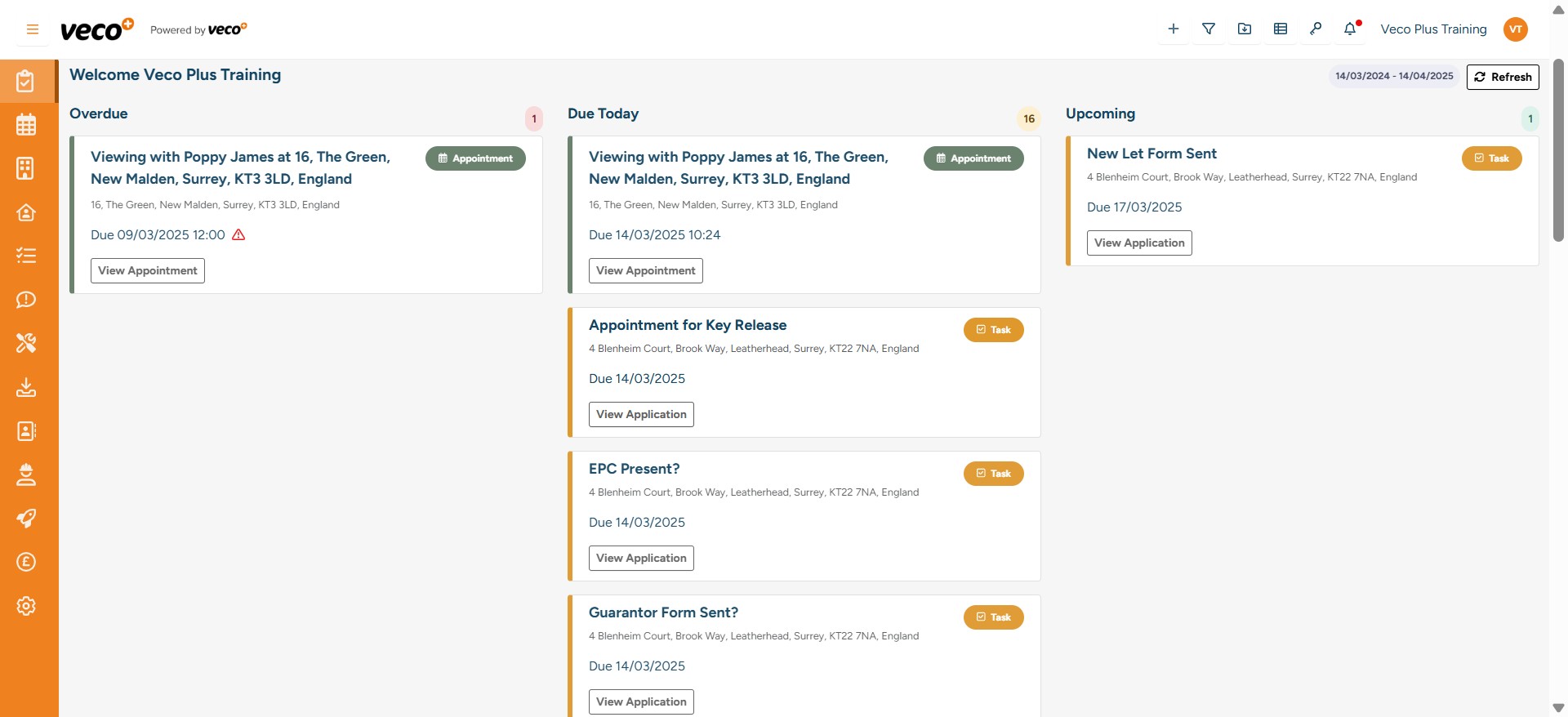The height and width of the screenshot is (717, 1568).
Task: Click the Overdue column heading
Action: (x=99, y=114)
